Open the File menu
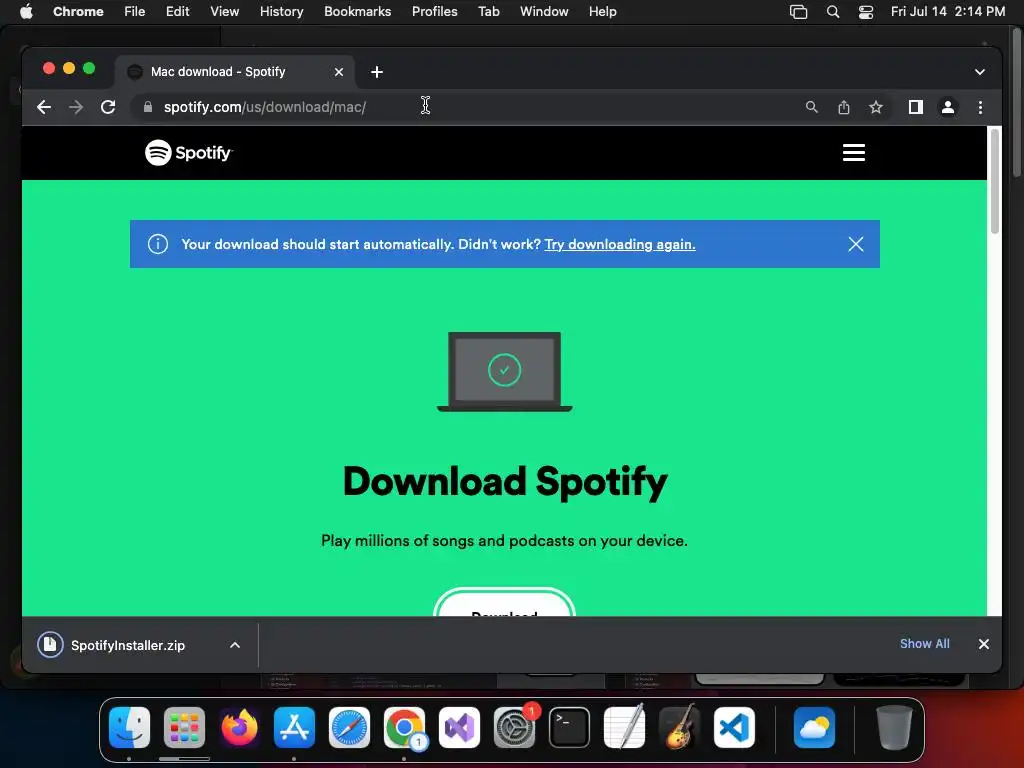Viewport: 1024px width, 768px height. tap(135, 12)
